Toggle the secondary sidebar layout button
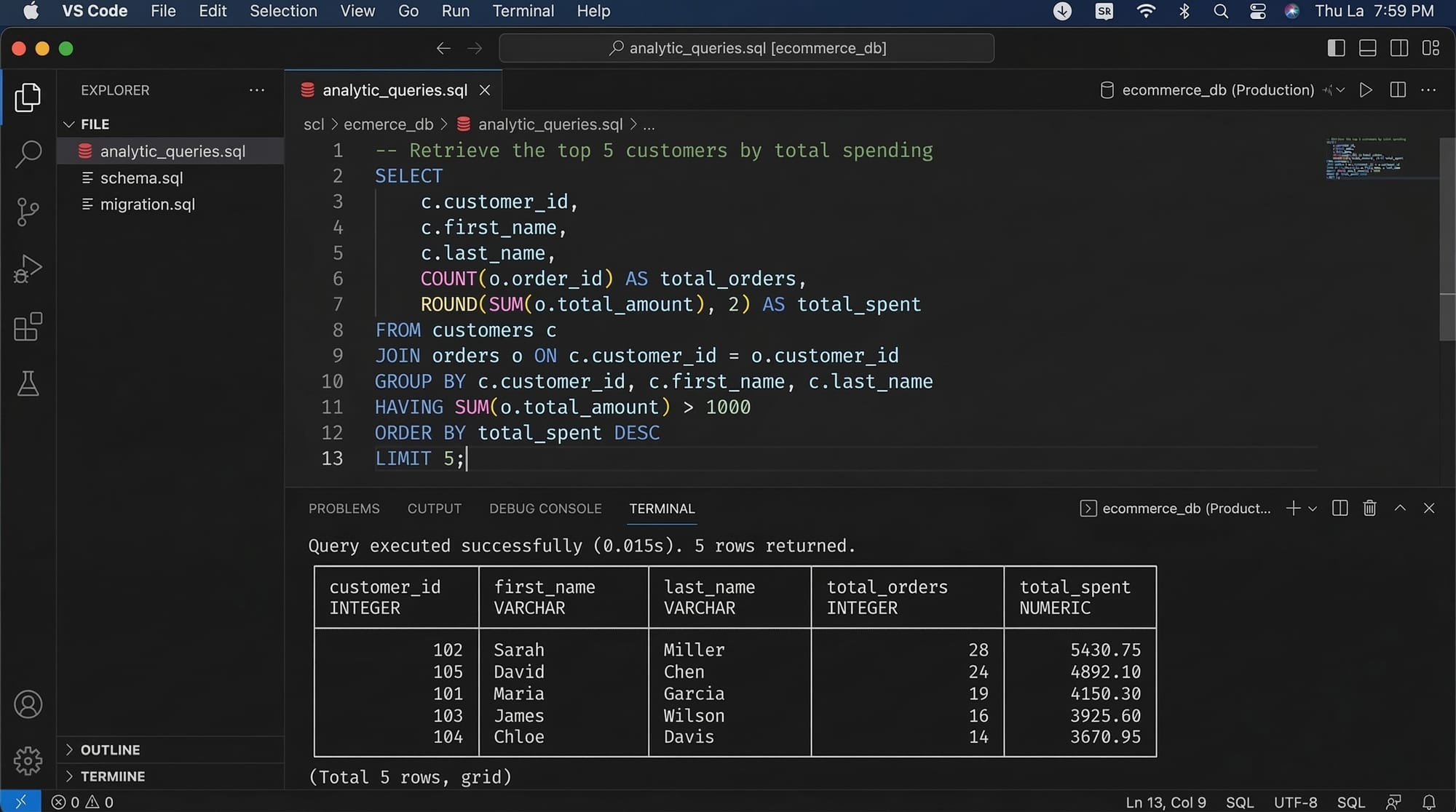The height and width of the screenshot is (812, 1456). pos(1398,48)
